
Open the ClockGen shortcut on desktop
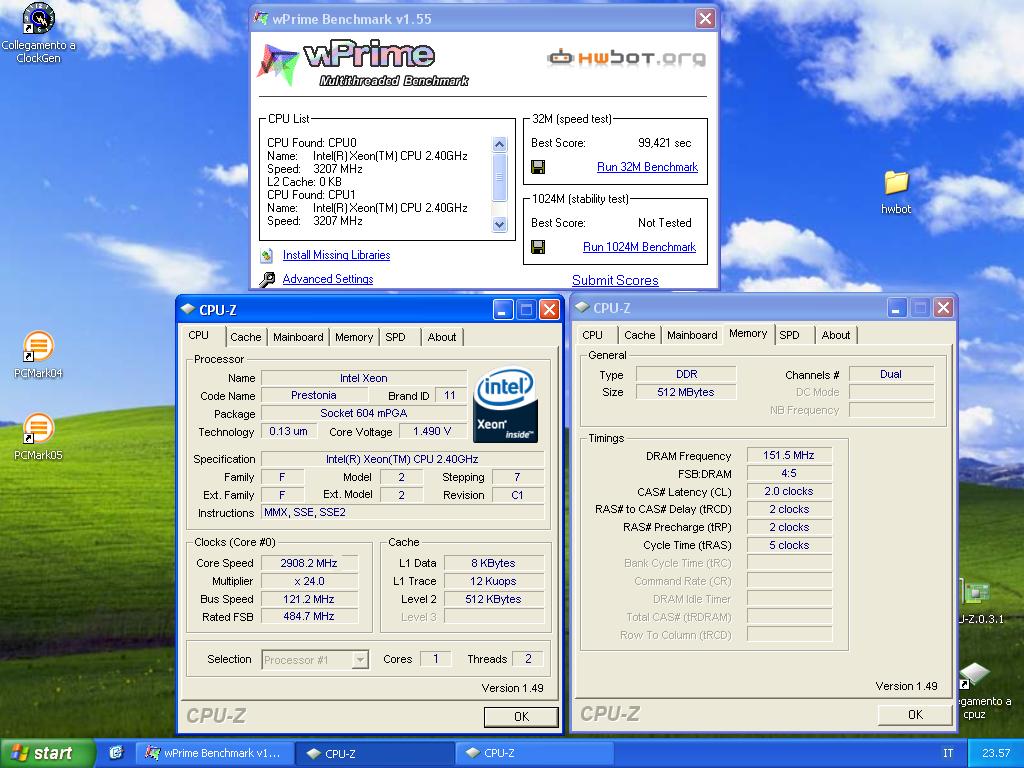coord(39,33)
